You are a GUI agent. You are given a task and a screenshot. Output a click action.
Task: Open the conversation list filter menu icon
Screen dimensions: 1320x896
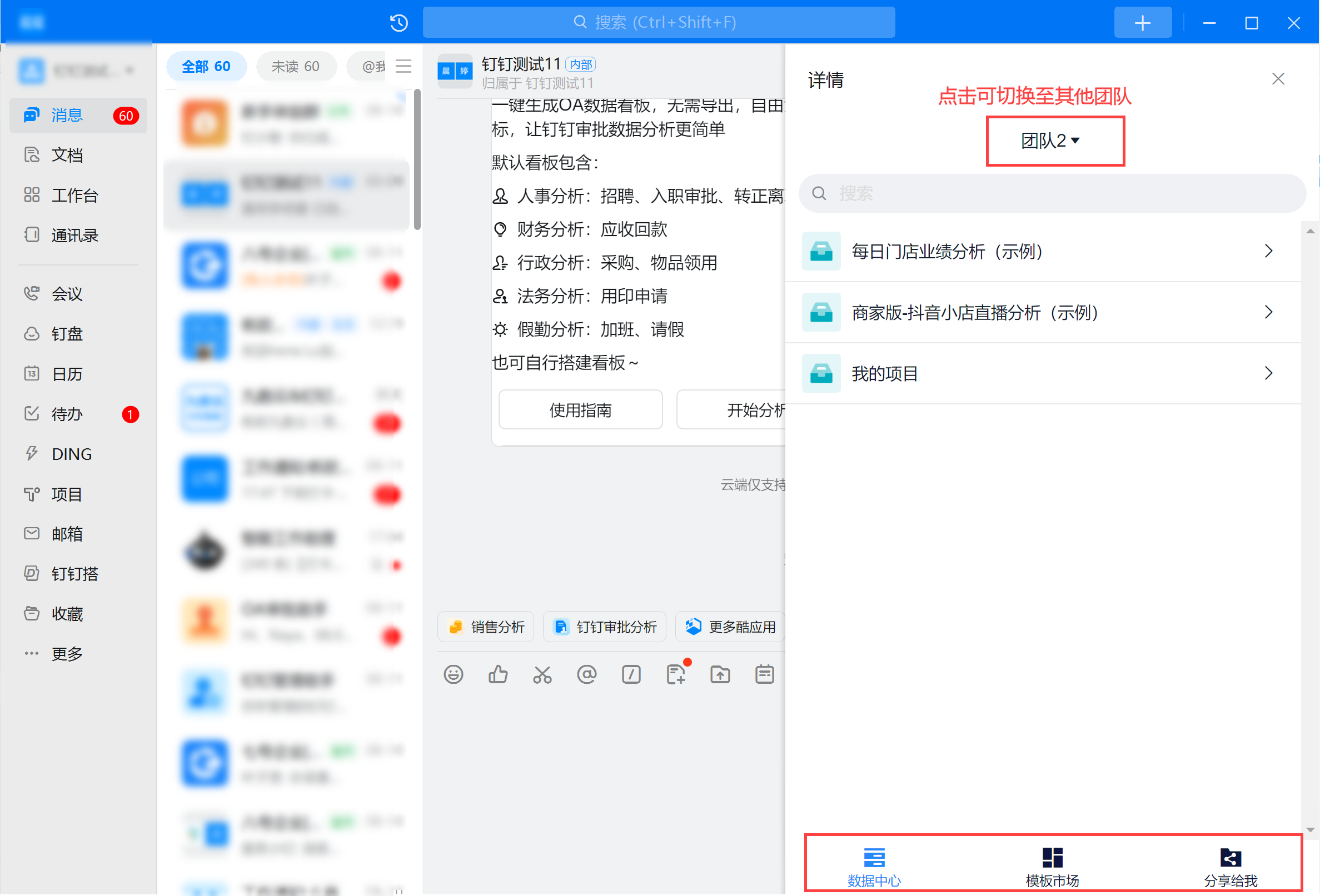[x=404, y=67]
